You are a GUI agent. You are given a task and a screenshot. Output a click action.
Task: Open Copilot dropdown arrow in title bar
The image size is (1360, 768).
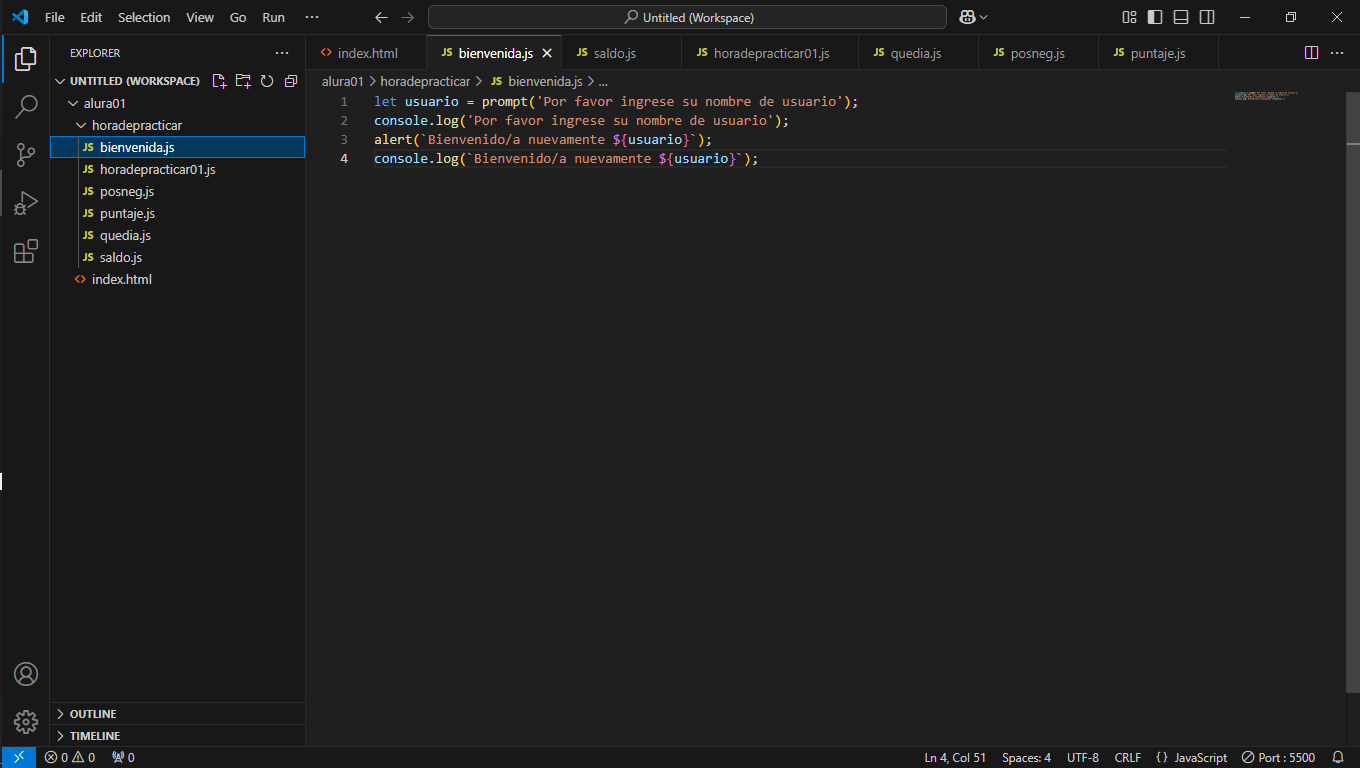[x=984, y=17]
